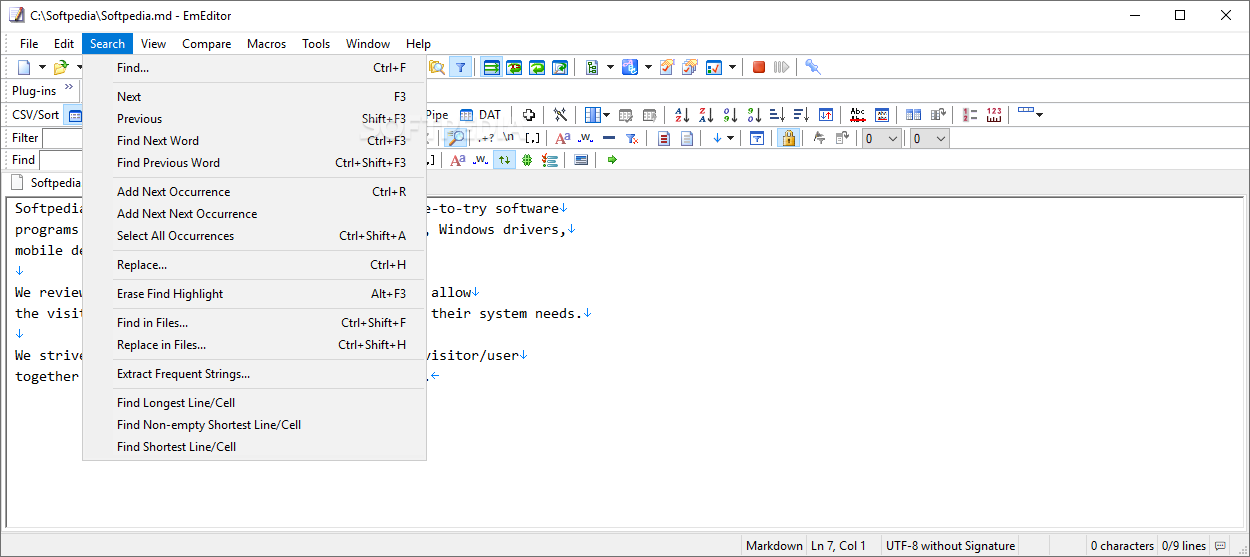Screen dimensions: 1250x557
Task: Toggle the Filter funnel button in top toolbar
Action: [x=460, y=67]
